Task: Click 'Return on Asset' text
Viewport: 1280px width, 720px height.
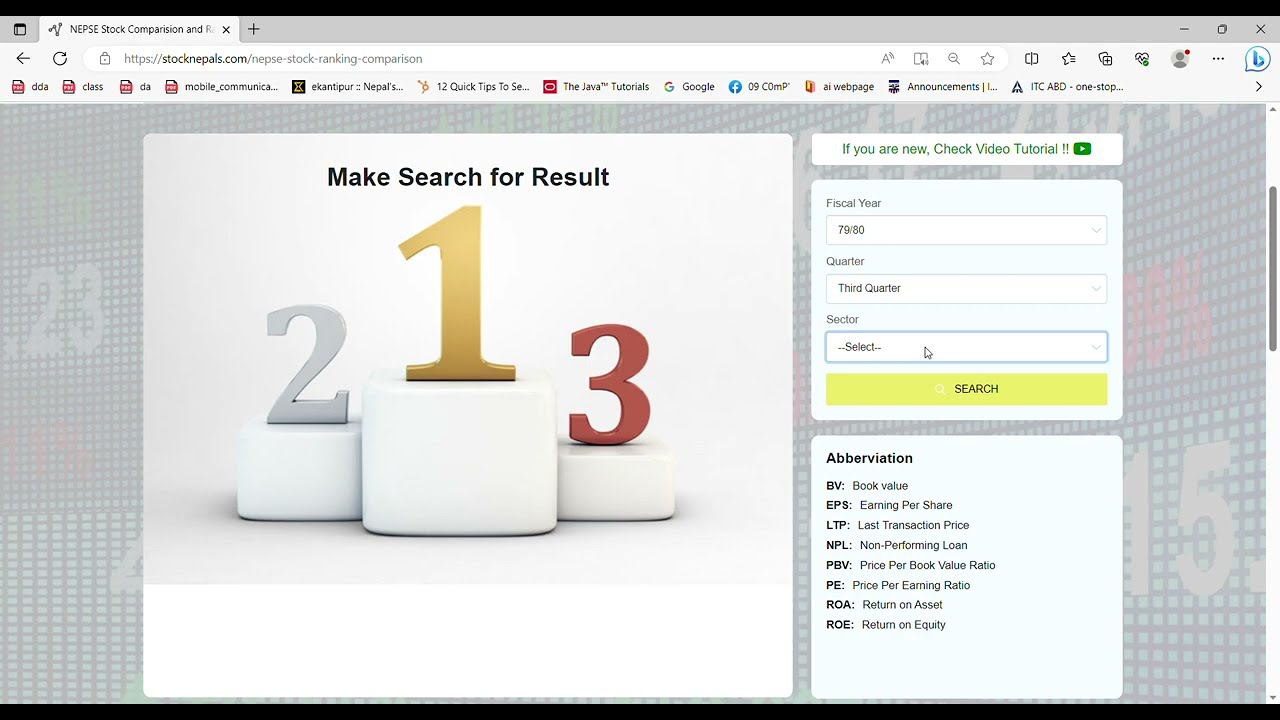Action: 902,605
